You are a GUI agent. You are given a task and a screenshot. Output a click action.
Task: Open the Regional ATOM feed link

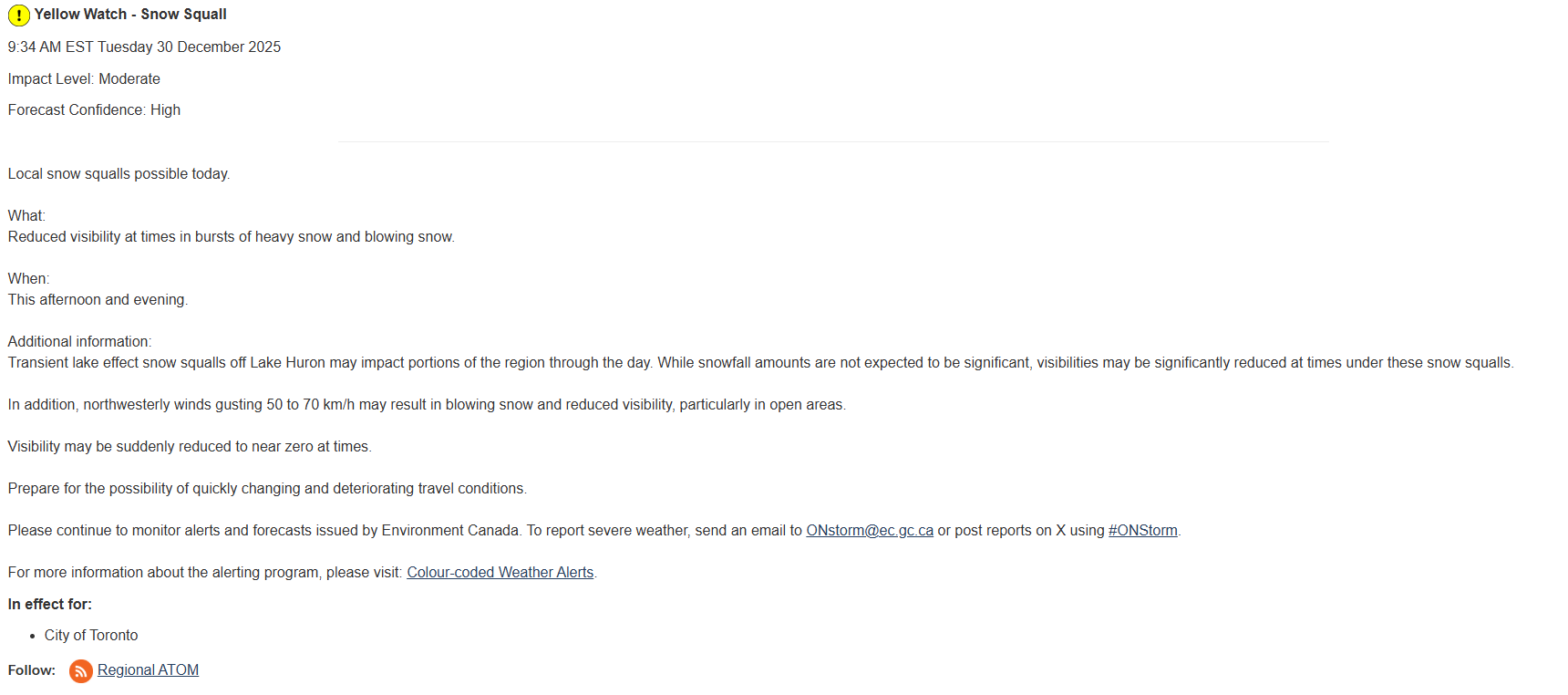pos(148,670)
